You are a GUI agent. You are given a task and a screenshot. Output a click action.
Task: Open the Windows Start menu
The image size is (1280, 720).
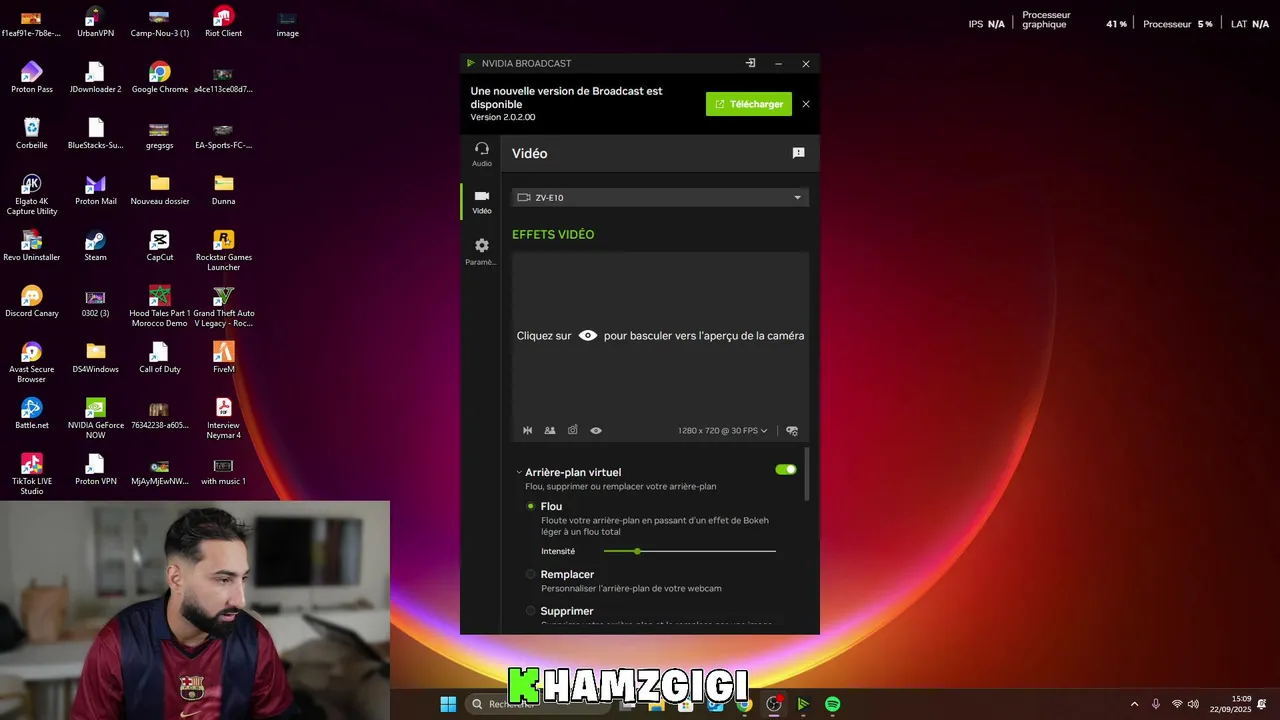coord(448,704)
